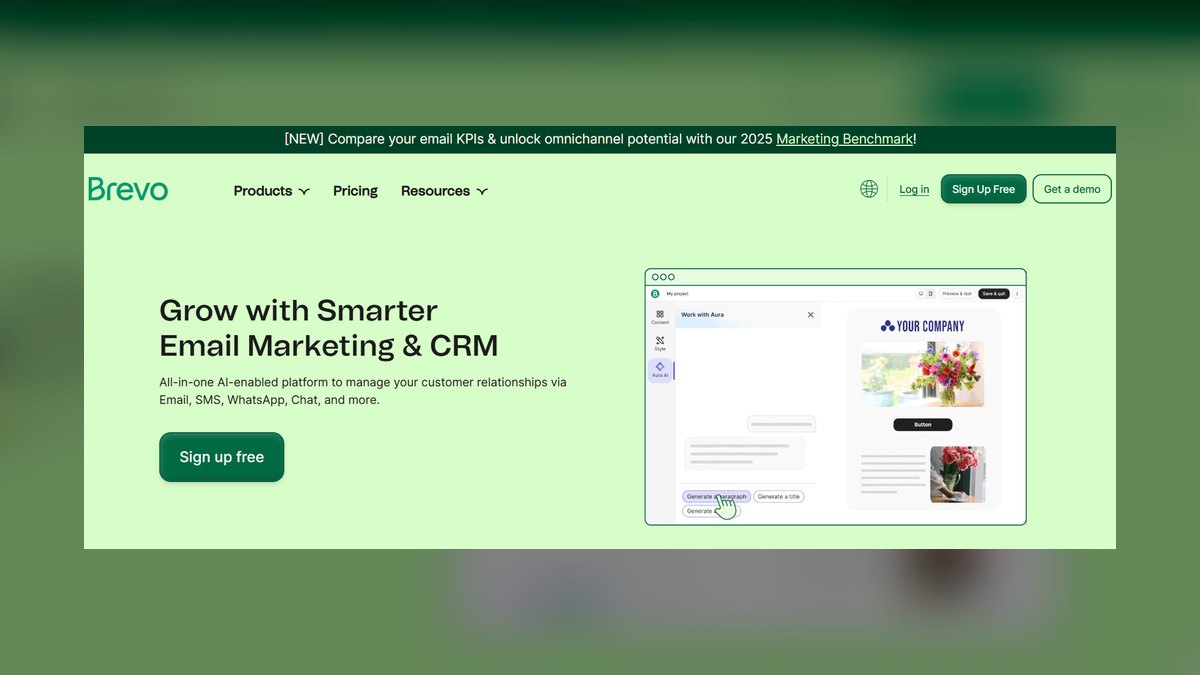This screenshot has height=675, width=1200.
Task: Select the Aura AI sidebar icon
Action: point(660,370)
